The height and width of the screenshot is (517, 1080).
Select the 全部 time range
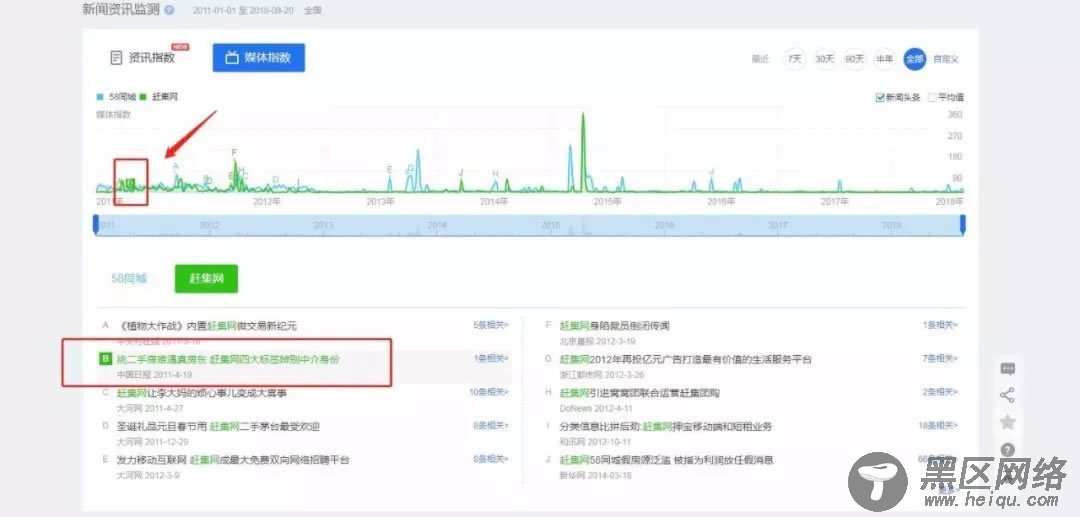(915, 59)
